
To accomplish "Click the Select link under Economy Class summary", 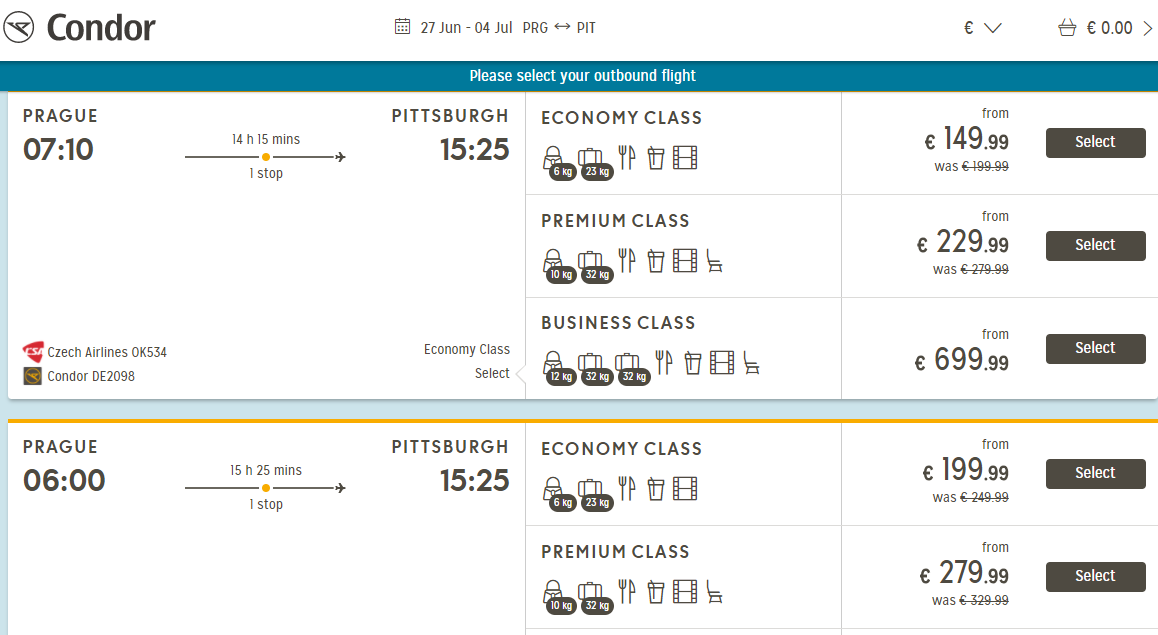I will 492,374.
